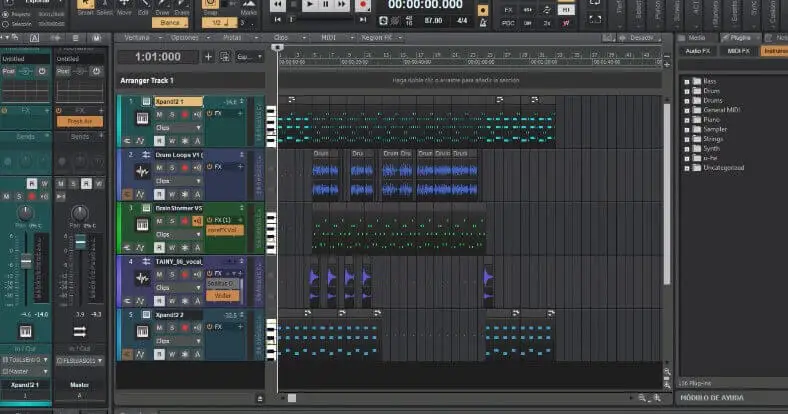This screenshot has height=414, width=788.
Task: Mute the Xpand!2 2 track
Action: click(x=159, y=328)
